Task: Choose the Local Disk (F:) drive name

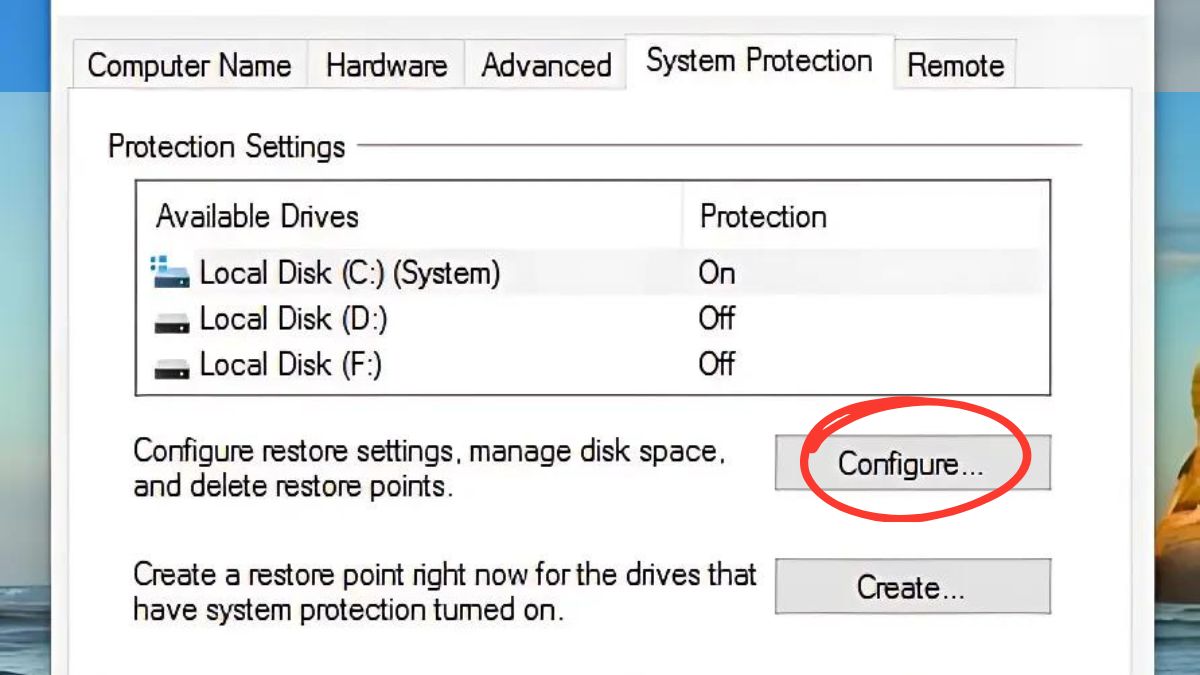Action: coord(291,365)
